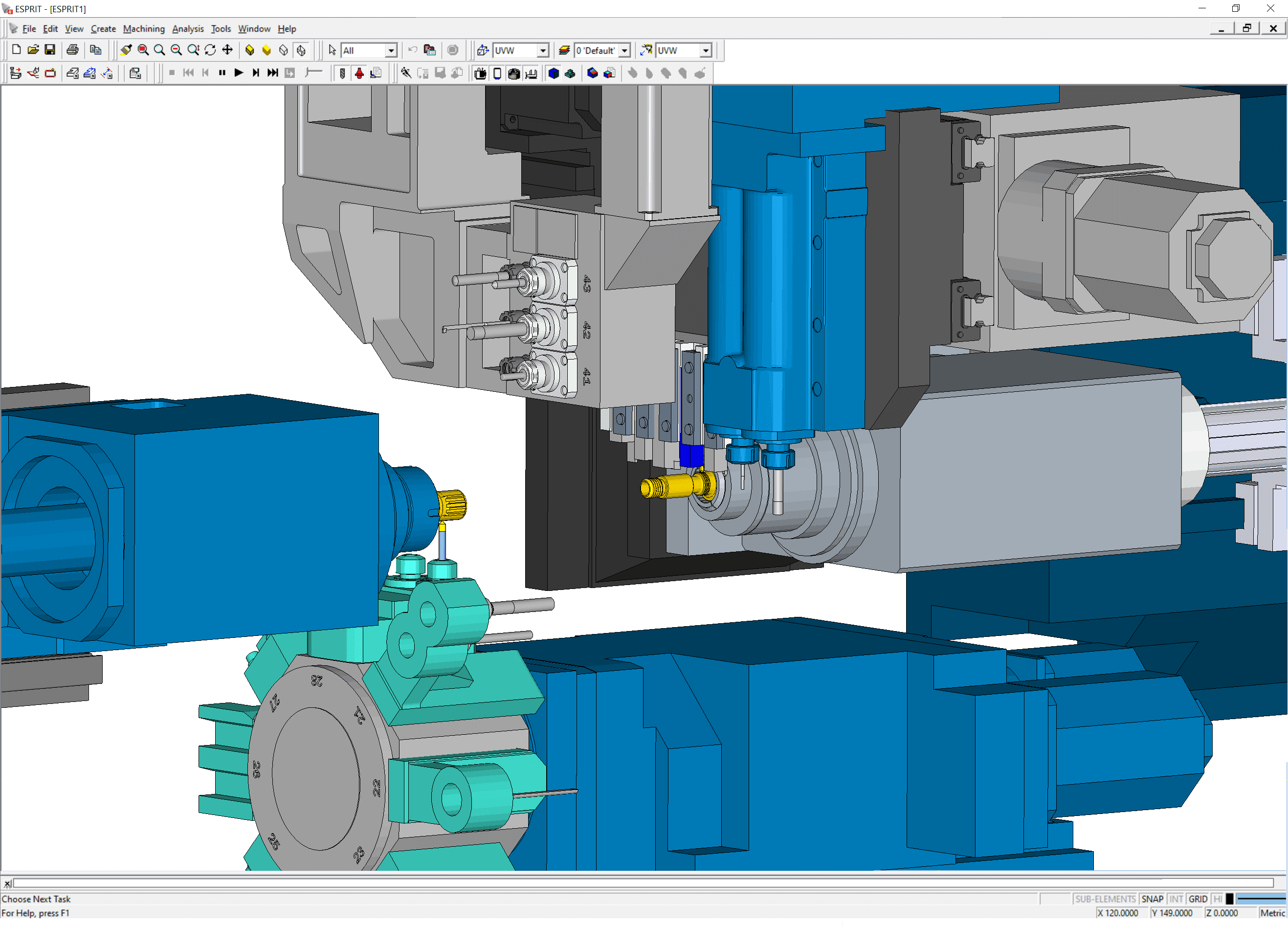1288x927 pixels.
Task: Open the Analysis menu
Action: pyautogui.click(x=187, y=28)
